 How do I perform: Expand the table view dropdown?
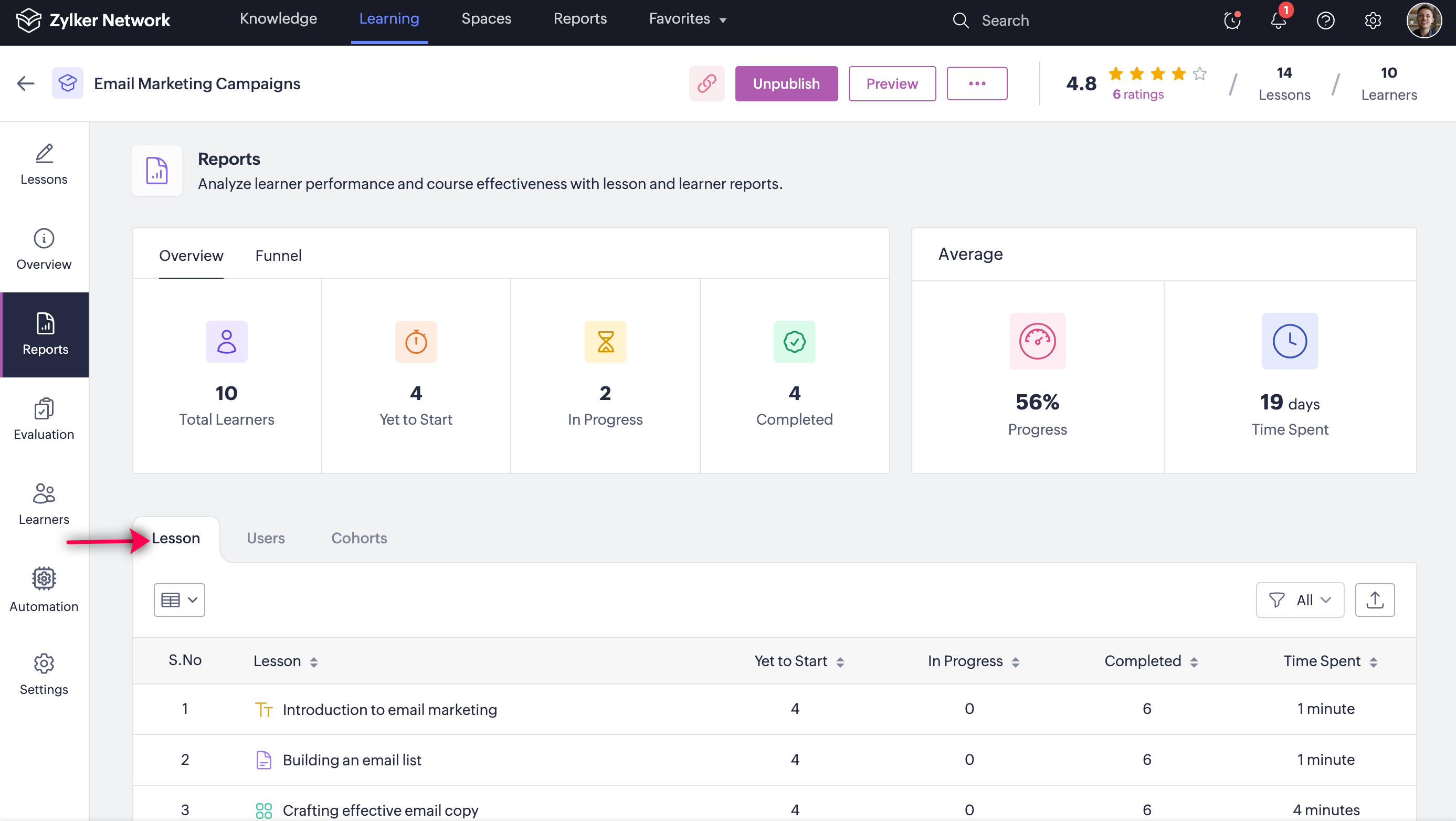(179, 600)
